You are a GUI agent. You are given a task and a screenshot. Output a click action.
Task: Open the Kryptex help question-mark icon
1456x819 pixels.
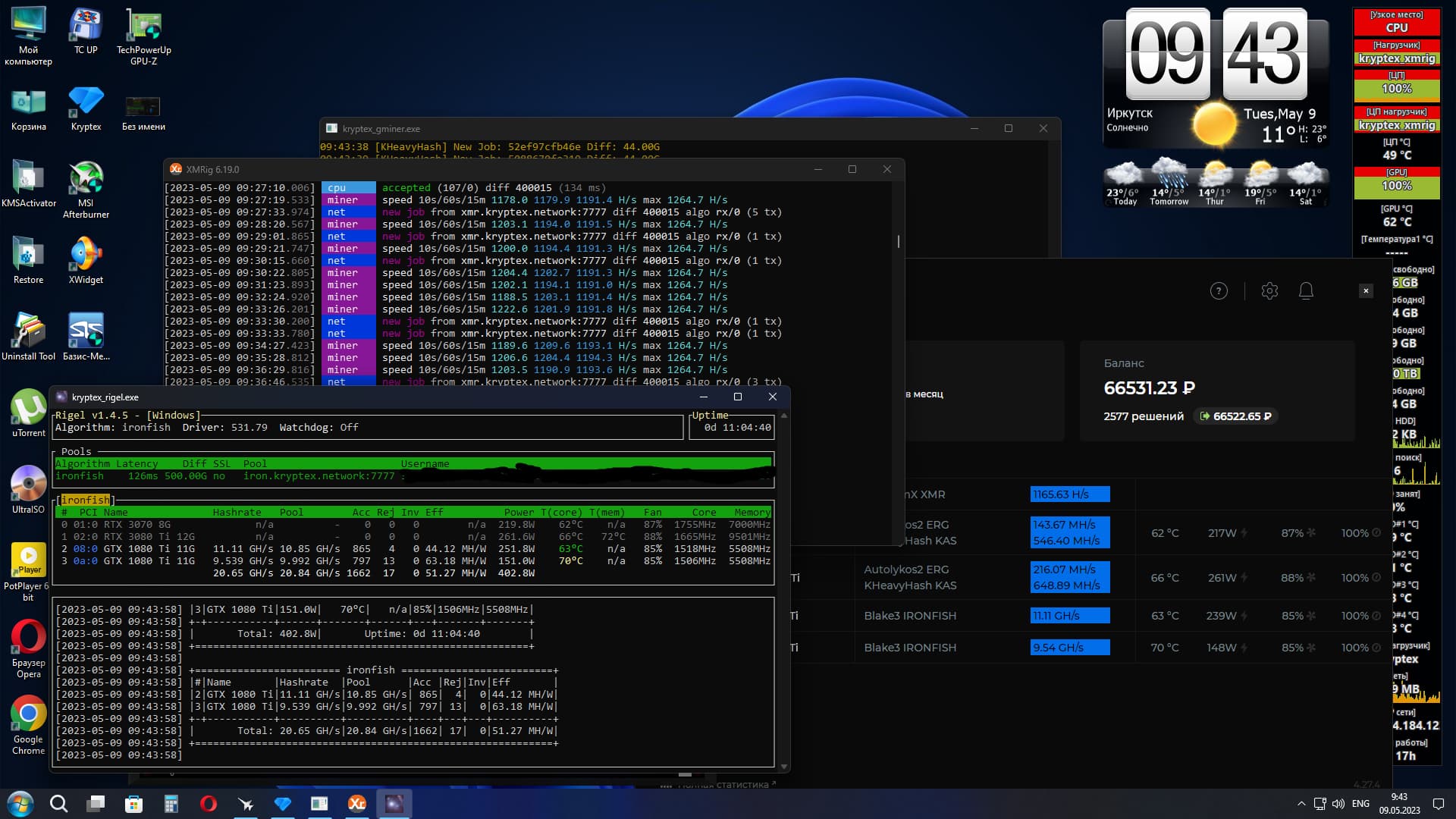click(1219, 291)
